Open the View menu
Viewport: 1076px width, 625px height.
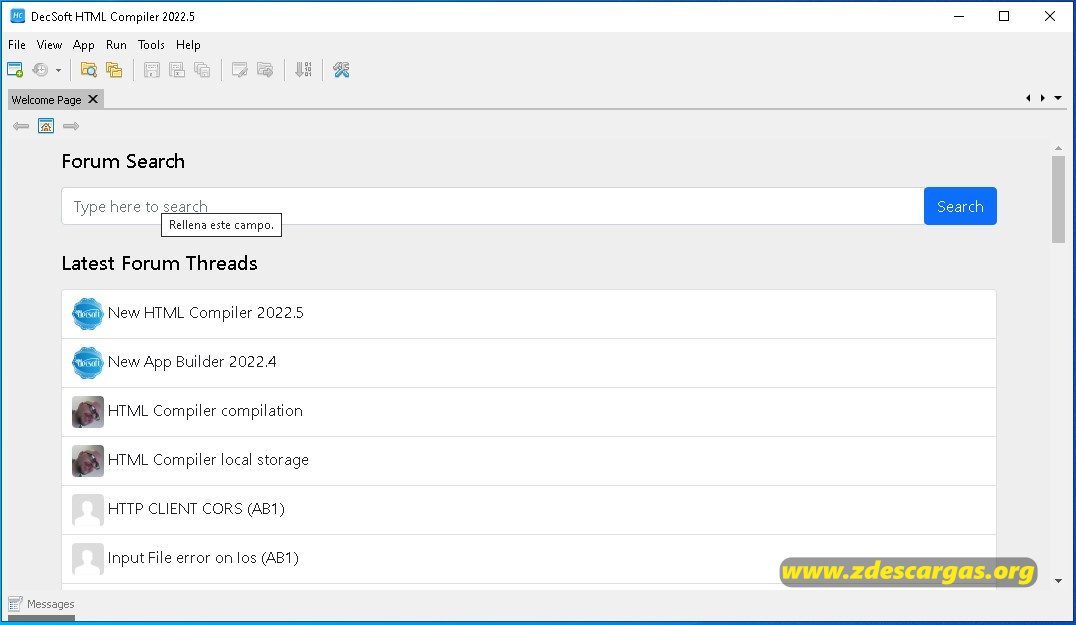pos(49,45)
